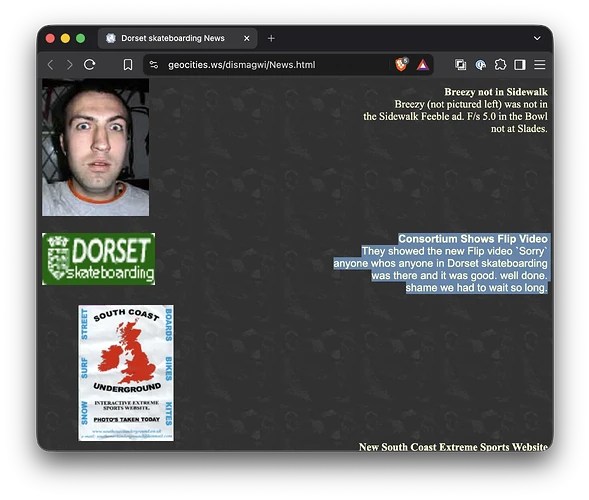
Task: Toggle the browser sidebar panel
Action: [x=520, y=65]
